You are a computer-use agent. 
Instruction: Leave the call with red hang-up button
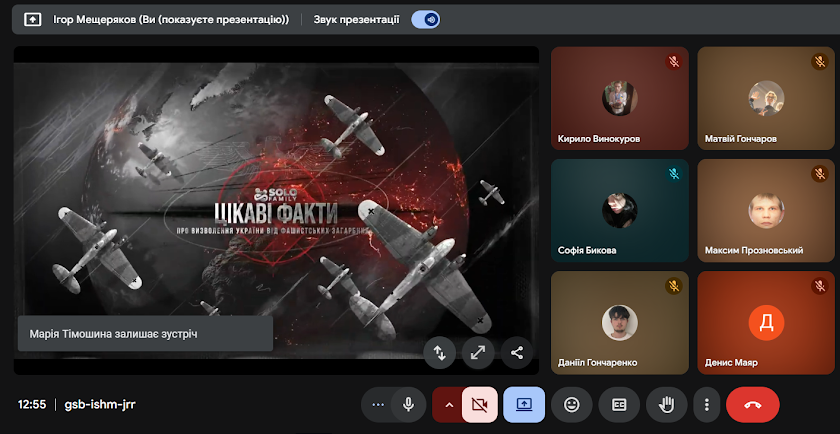pyautogui.click(x=752, y=404)
